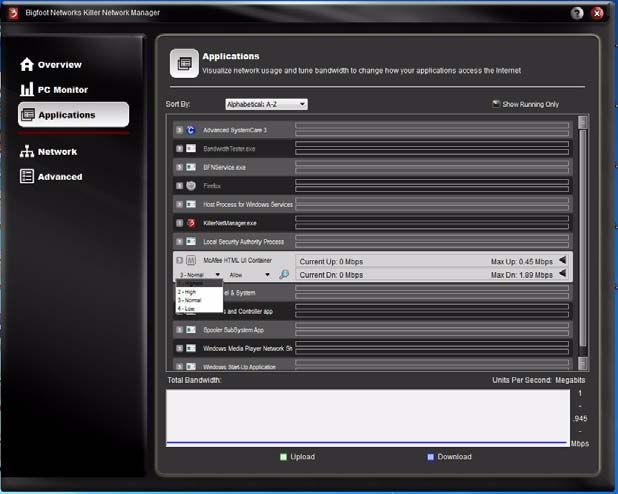Screen dimensions: 618x494
Task: Click the Max Up arrow marker
Action: 563,260
